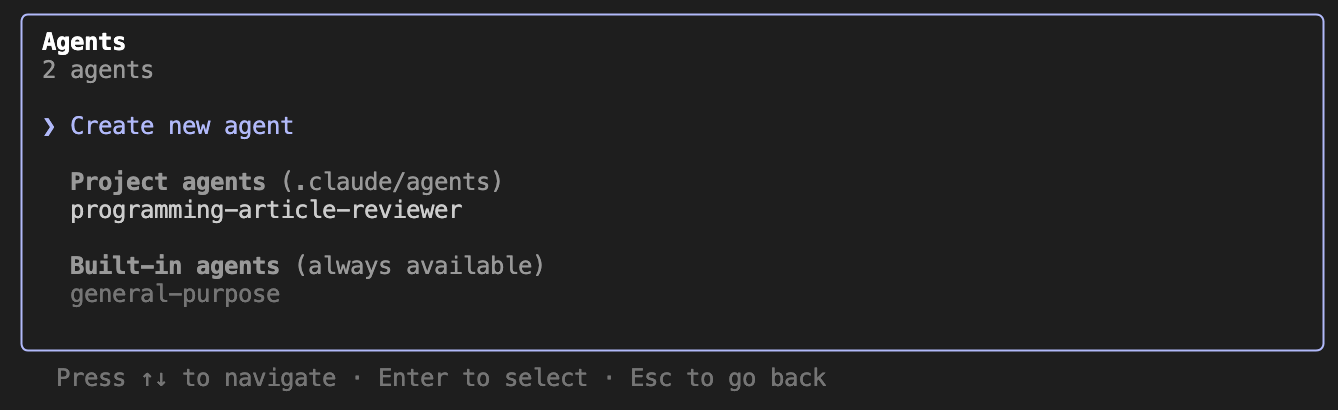Image resolution: width=1338 pixels, height=410 pixels.
Task: Select the general-purpose built-in agent
Action: (175, 294)
